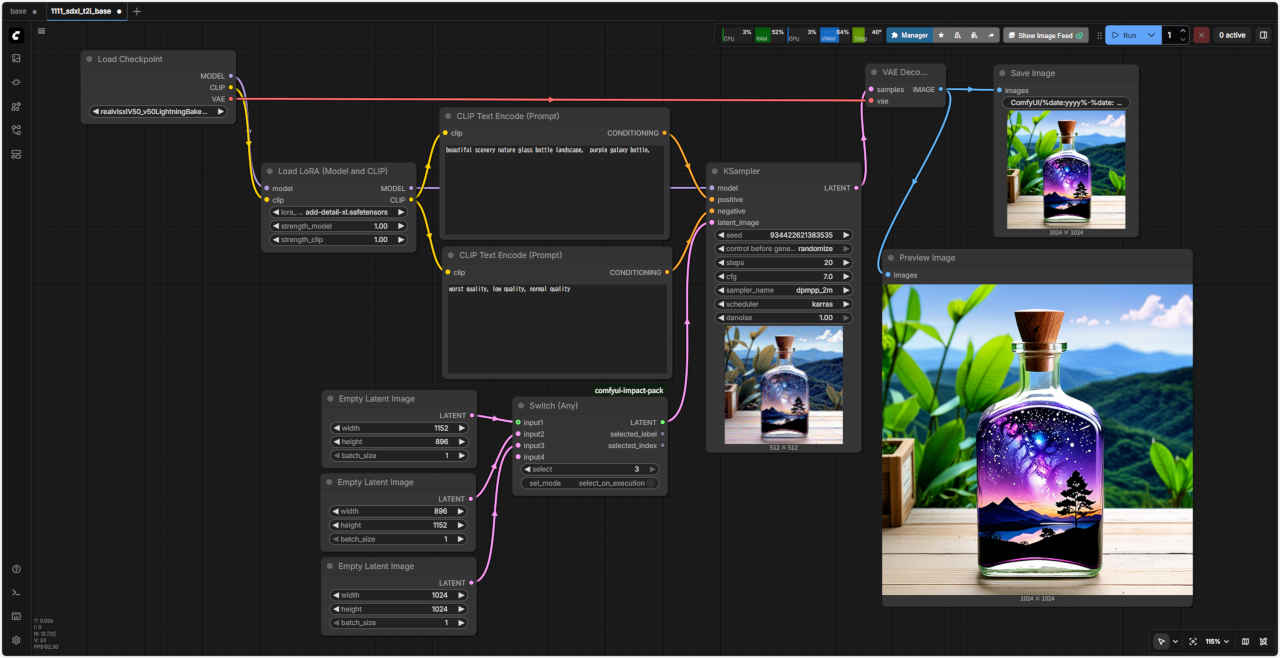Click the Manager button
Viewport: 1280px width, 658px height.
pyautogui.click(x=909, y=35)
